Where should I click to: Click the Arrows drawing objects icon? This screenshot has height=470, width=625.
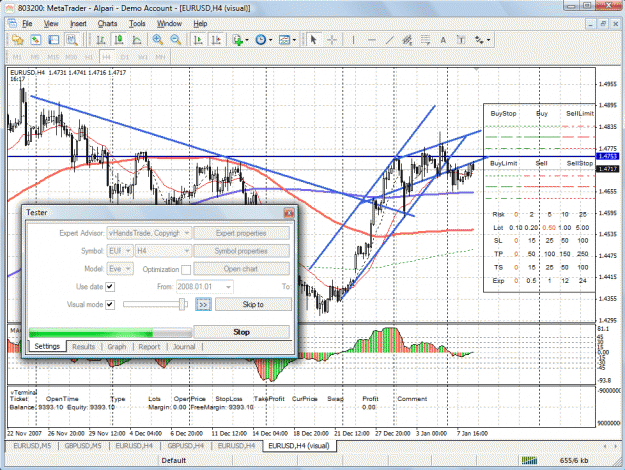click(x=479, y=40)
